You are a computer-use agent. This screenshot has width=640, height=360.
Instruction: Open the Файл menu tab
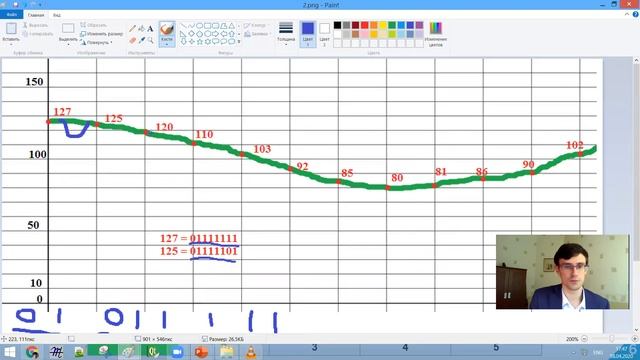point(11,15)
